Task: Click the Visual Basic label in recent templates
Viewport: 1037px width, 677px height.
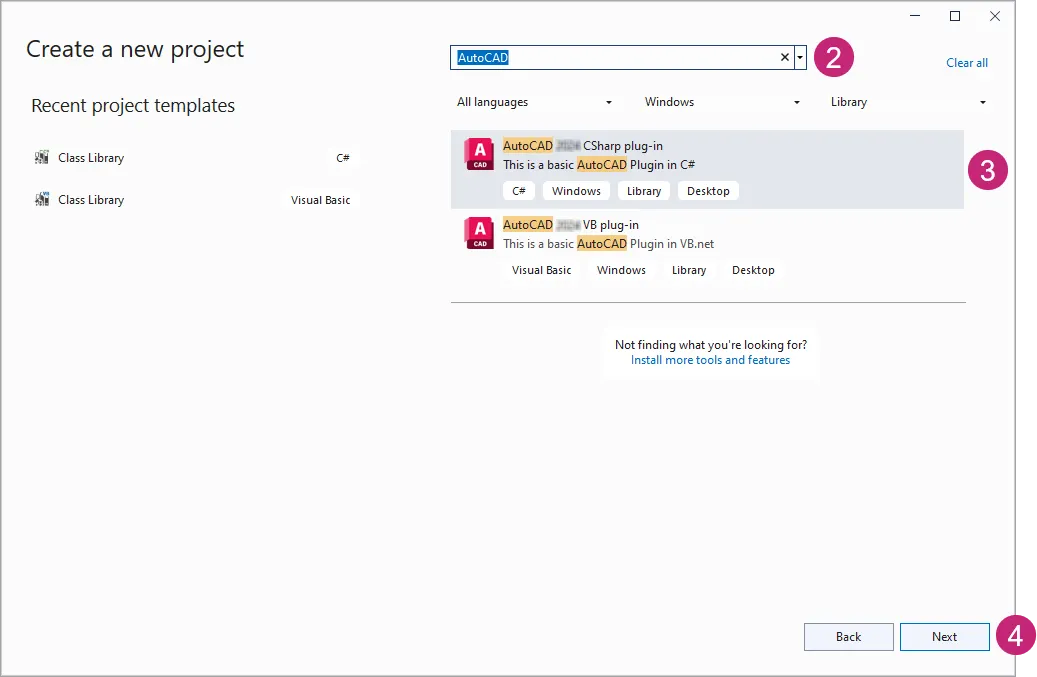Action: (x=321, y=200)
